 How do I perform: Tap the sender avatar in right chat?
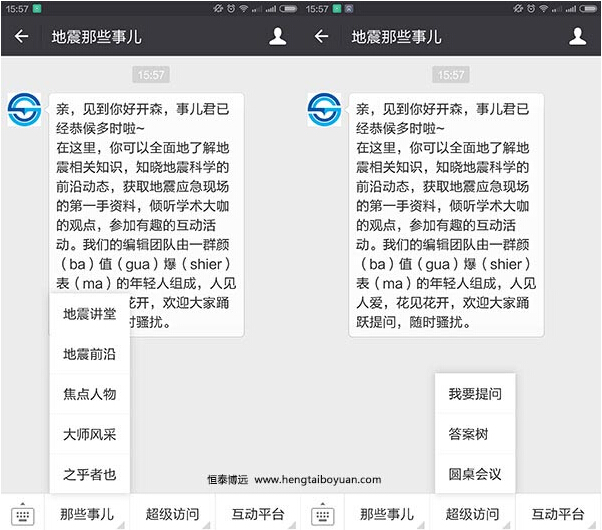click(324, 110)
